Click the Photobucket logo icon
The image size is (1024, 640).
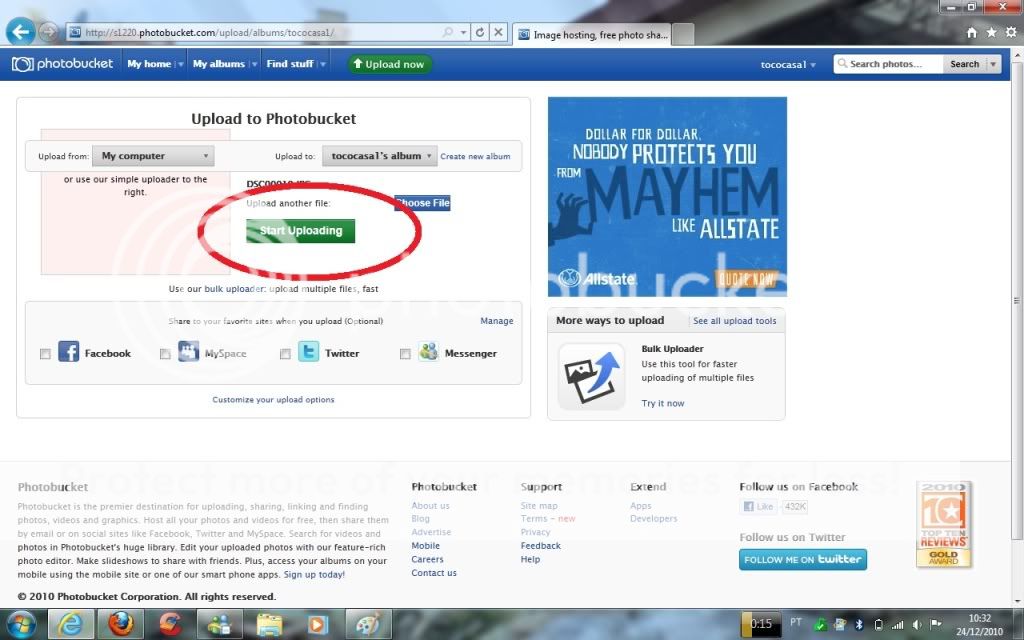pos(22,64)
